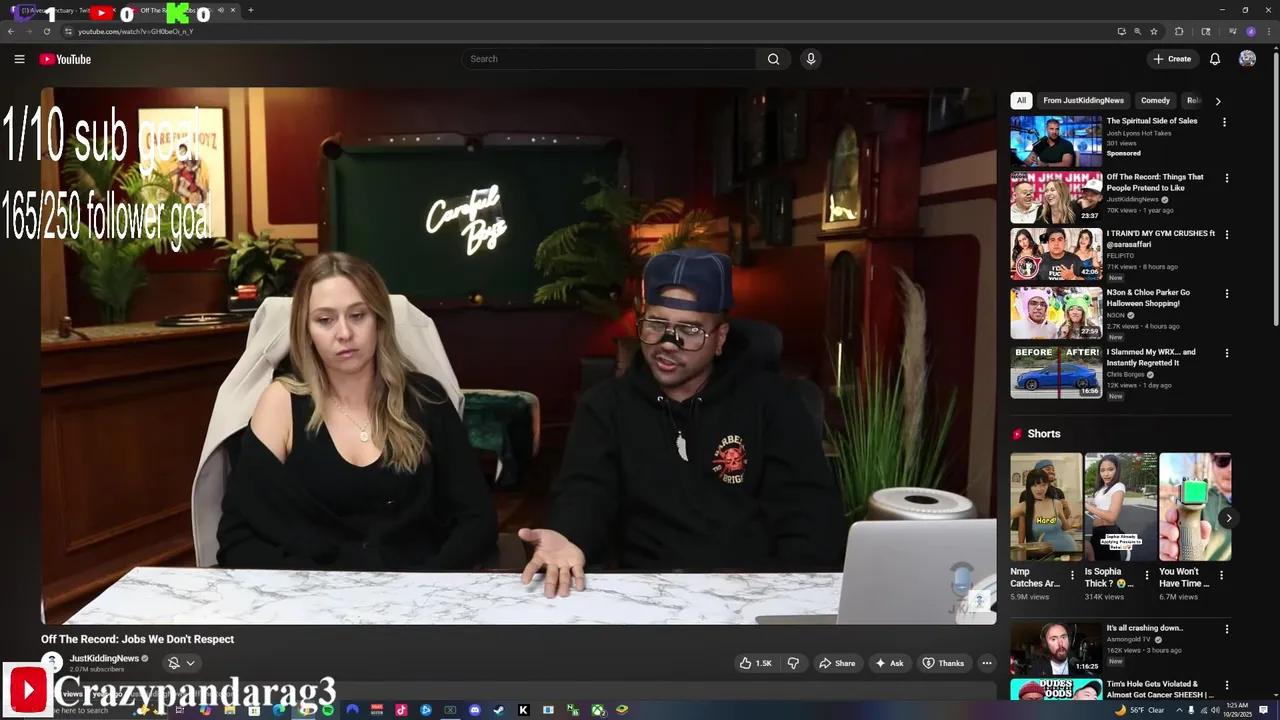Open browser extensions puzzle icon
This screenshot has width=1280, height=720.
click(1179, 31)
